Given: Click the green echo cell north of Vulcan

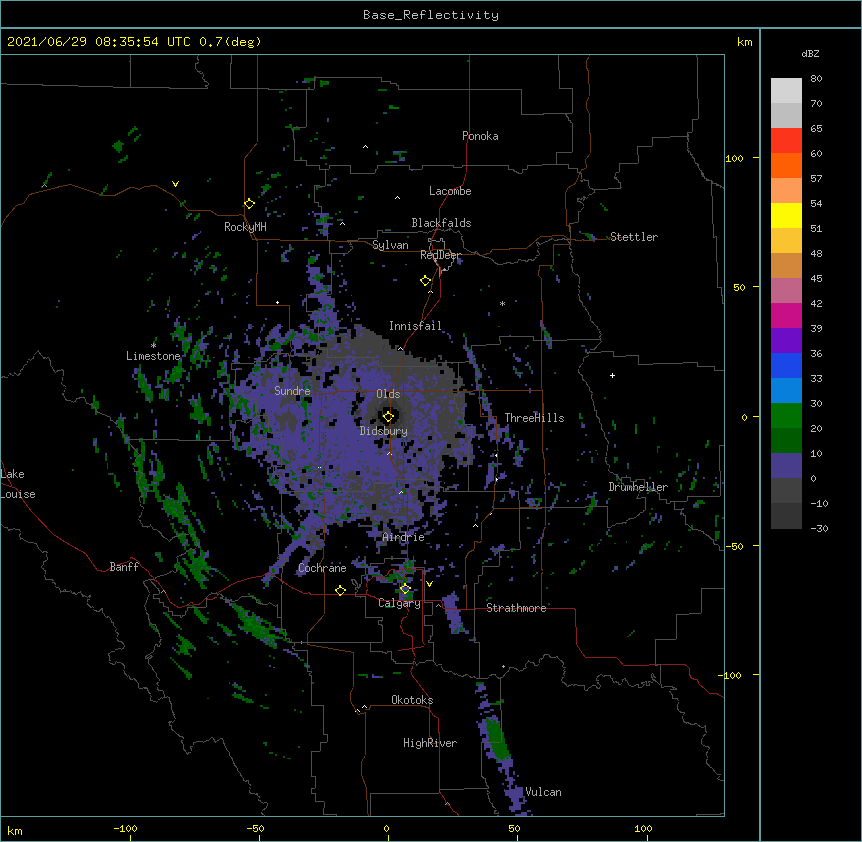Looking at the screenshot, I should [x=496, y=737].
